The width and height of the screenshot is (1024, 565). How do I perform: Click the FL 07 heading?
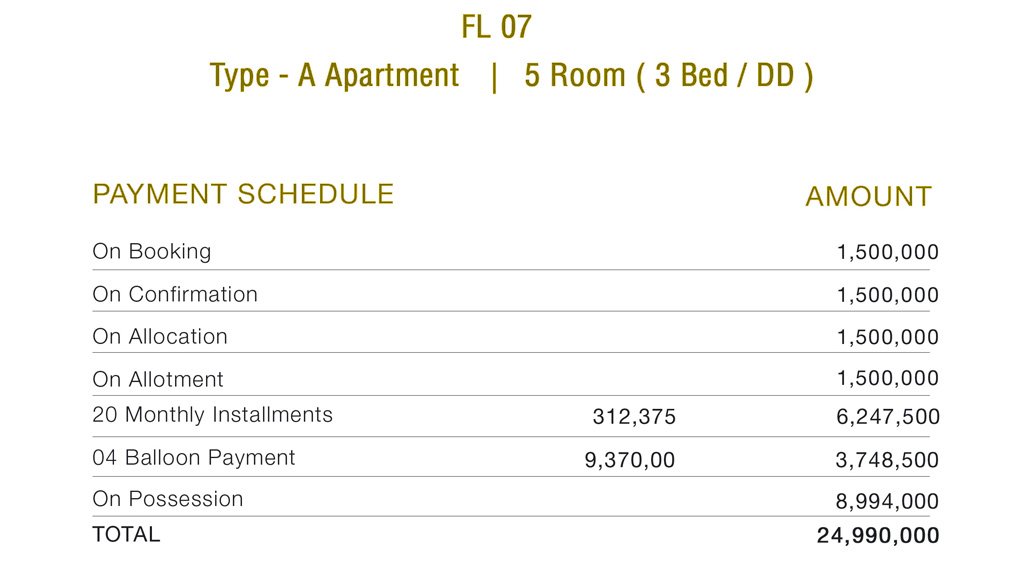coord(496,27)
